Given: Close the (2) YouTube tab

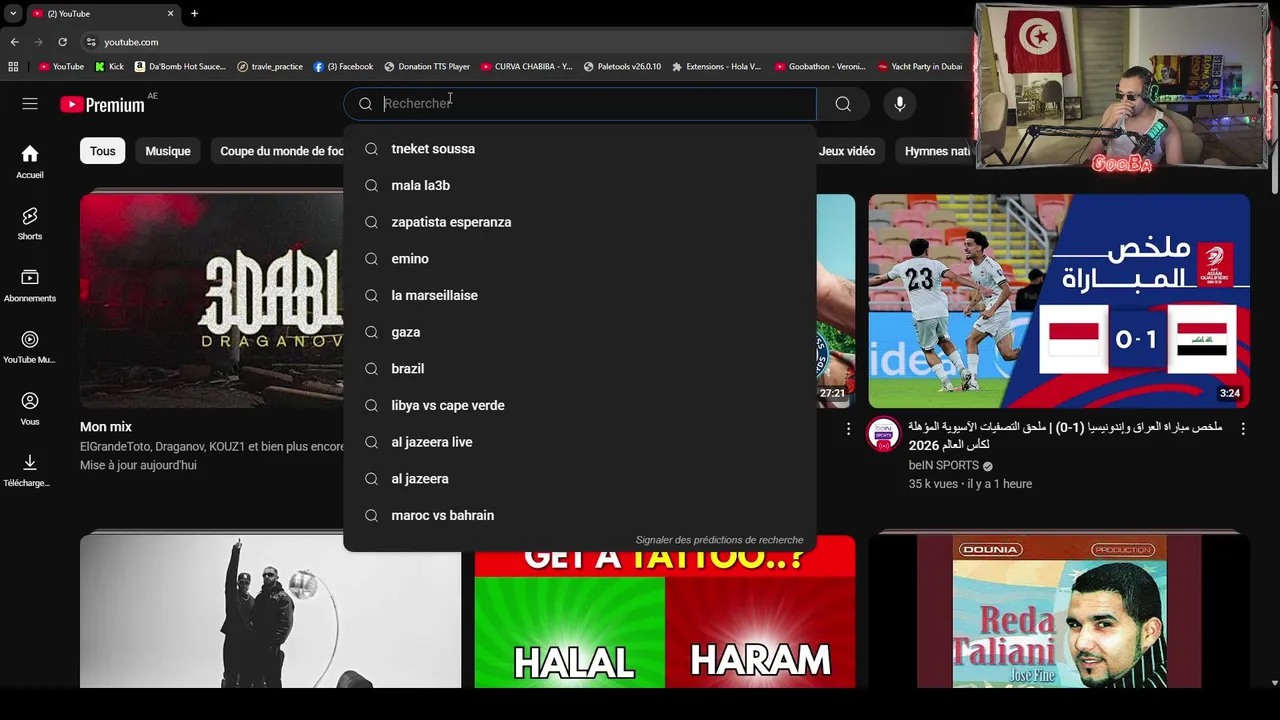Looking at the screenshot, I should point(170,13).
